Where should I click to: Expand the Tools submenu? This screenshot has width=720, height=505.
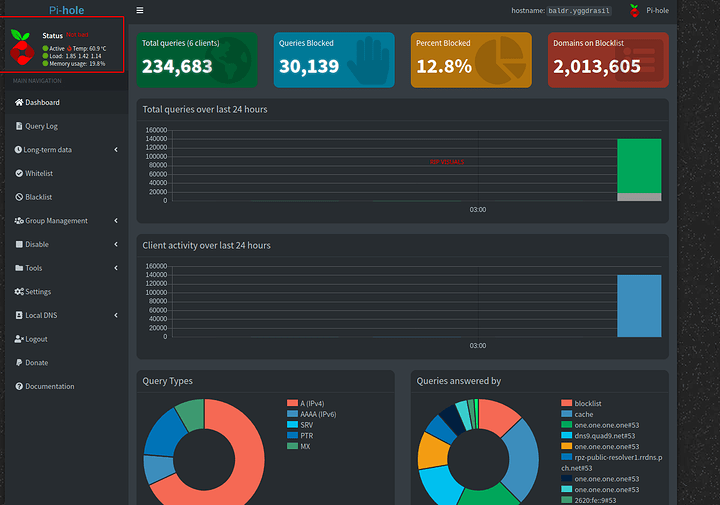pyautogui.click(x=33, y=268)
